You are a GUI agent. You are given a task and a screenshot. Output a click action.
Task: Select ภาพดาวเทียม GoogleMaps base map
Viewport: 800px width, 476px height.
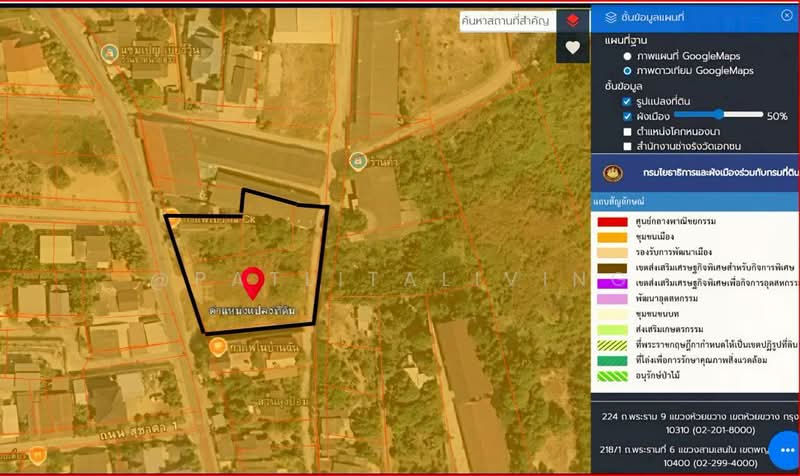[x=627, y=71]
